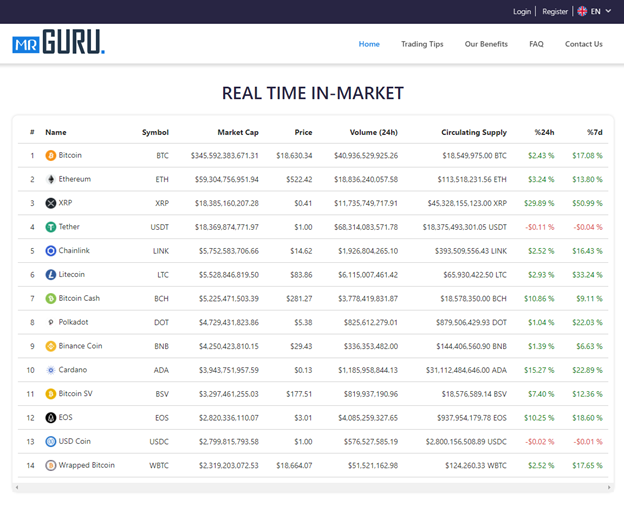Image resolution: width=624 pixels, height=505 pixels.
Task: Click Bitcoin SV price $177.51
Action: [x=299, y=394]
